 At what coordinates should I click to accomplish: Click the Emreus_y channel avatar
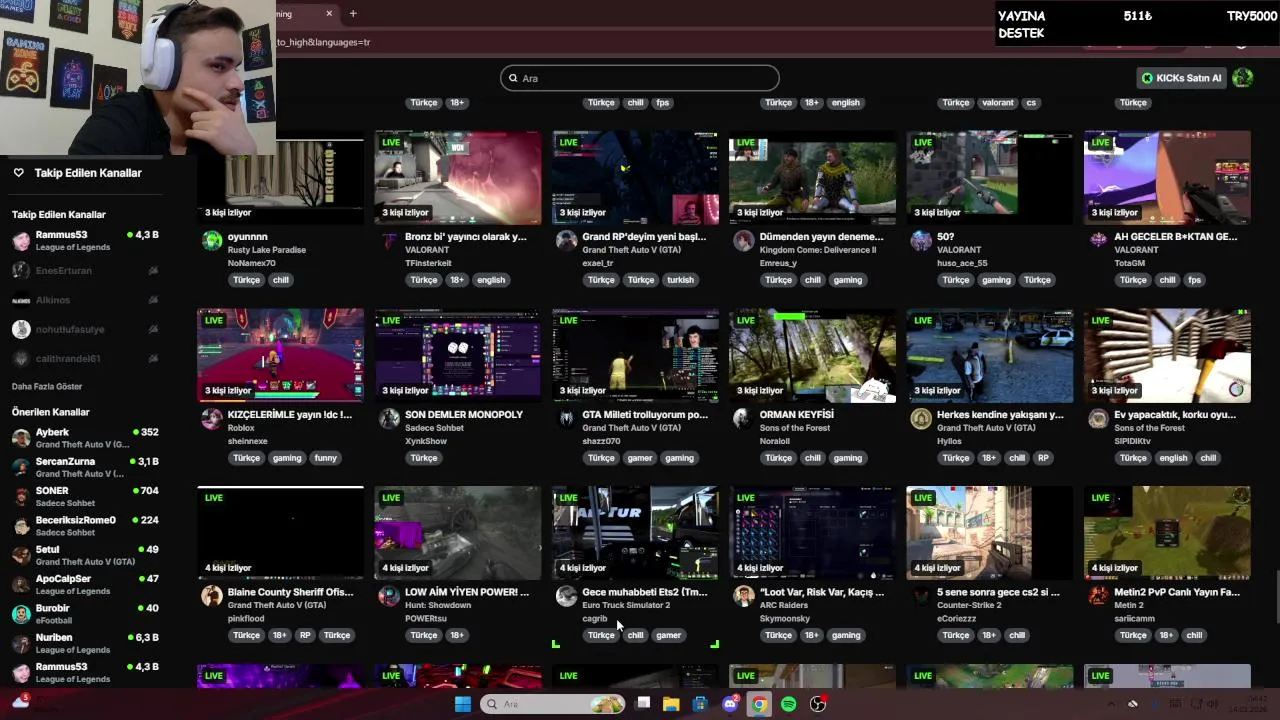coord(743,241)
